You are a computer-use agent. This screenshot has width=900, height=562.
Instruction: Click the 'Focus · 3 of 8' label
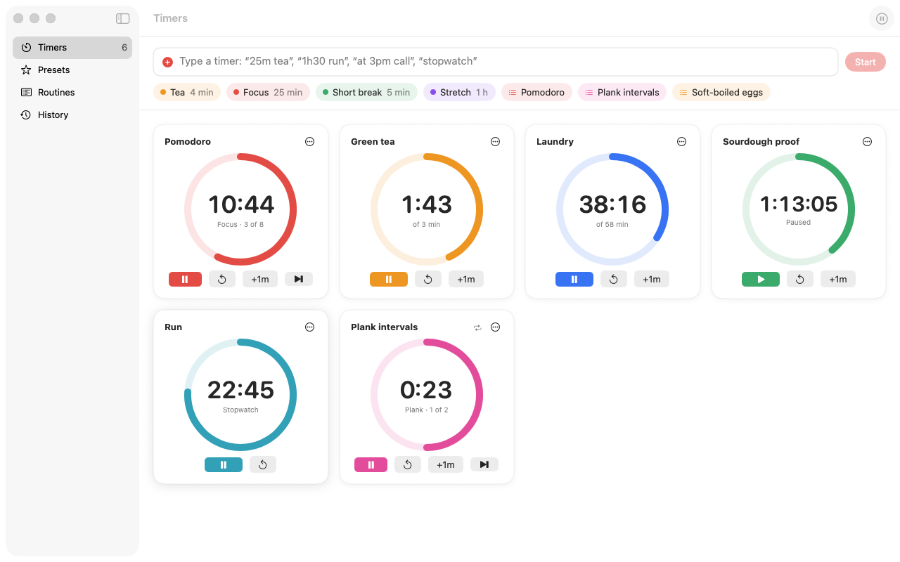(x=240, y=224)
